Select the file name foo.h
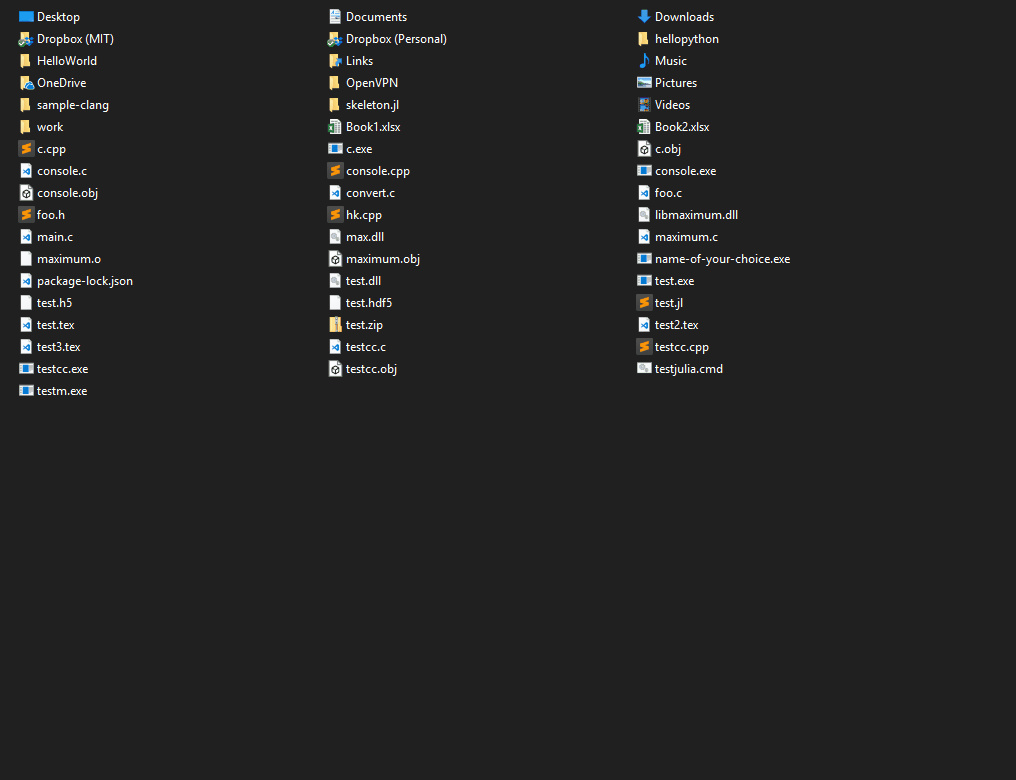The width and height of the screenshot is (1016, 780). coord(51,215)
